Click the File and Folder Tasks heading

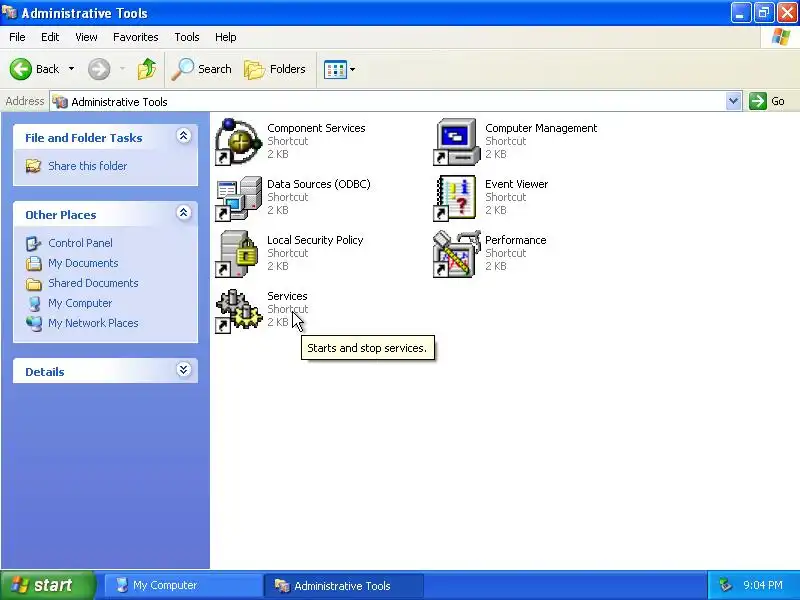(x=84, y=138)
